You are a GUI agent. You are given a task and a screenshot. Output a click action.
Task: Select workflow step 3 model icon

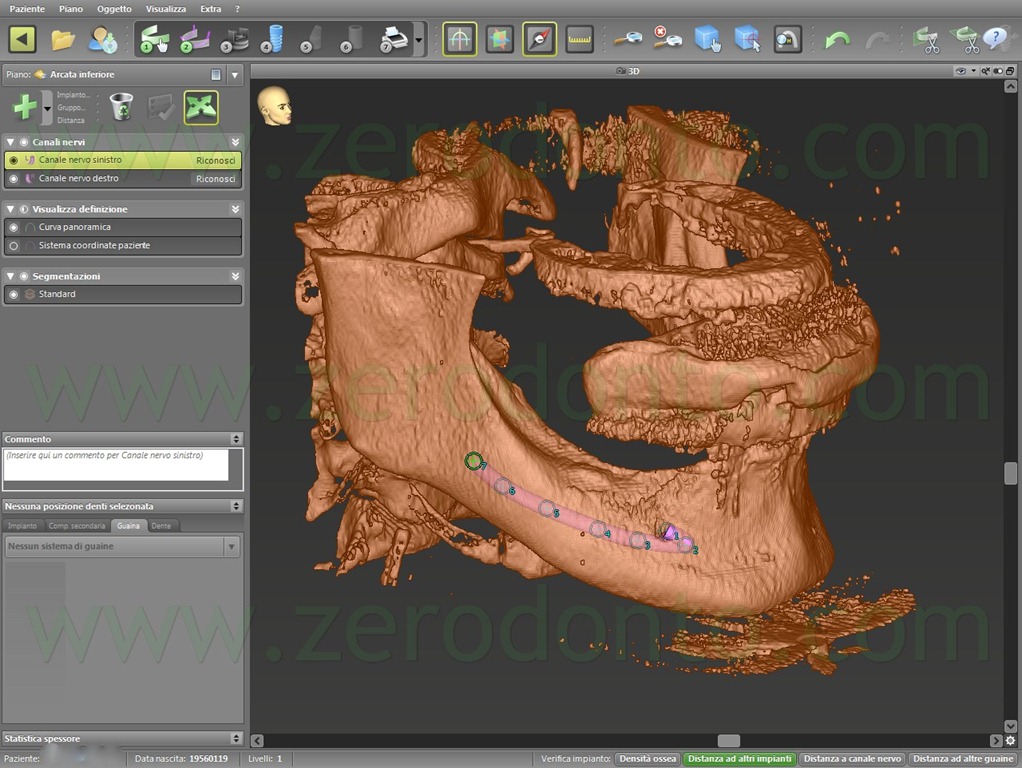(x=235, y=39)
